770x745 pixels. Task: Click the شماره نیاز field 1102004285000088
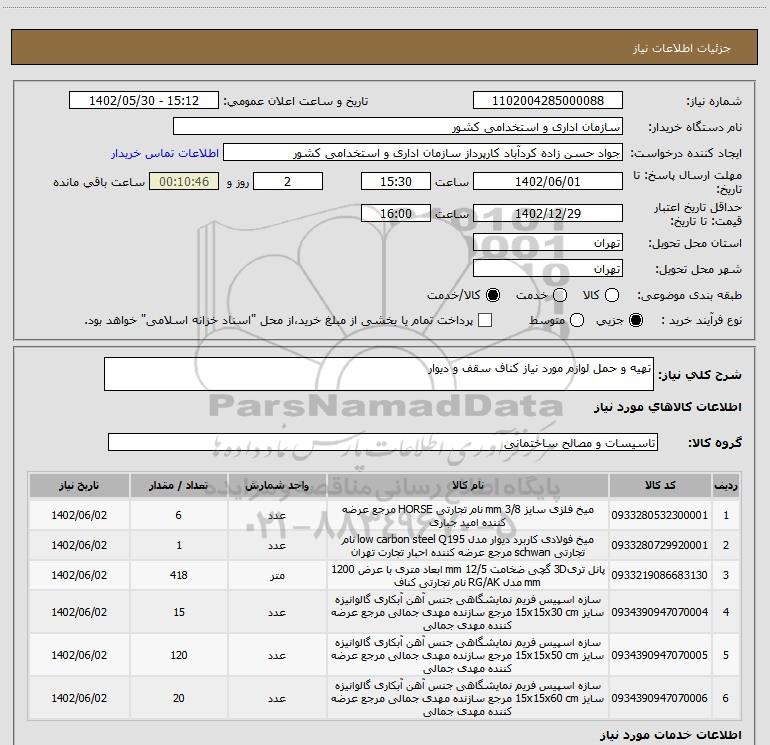[x=548, y=100]
